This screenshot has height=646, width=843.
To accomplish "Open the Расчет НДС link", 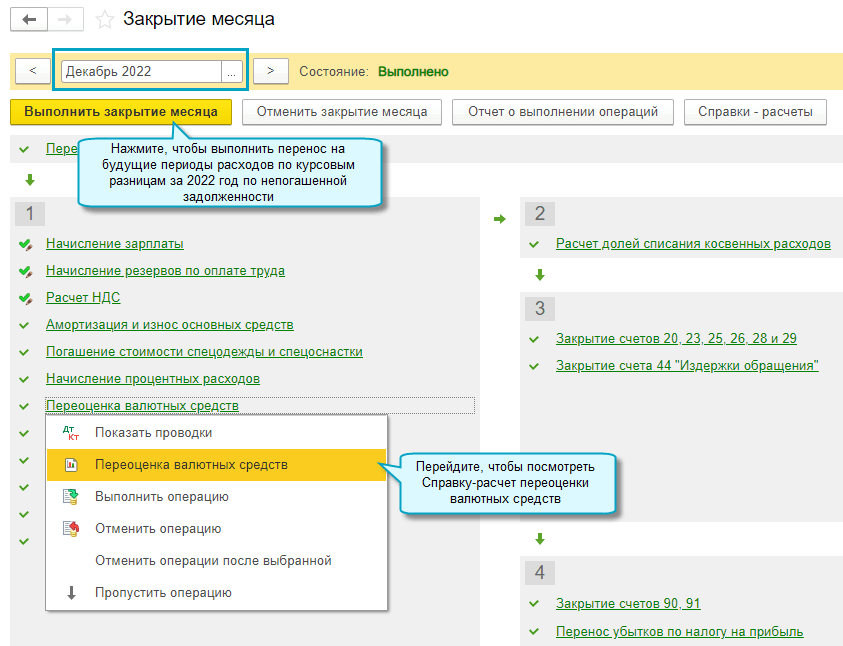I will [83, 297].
